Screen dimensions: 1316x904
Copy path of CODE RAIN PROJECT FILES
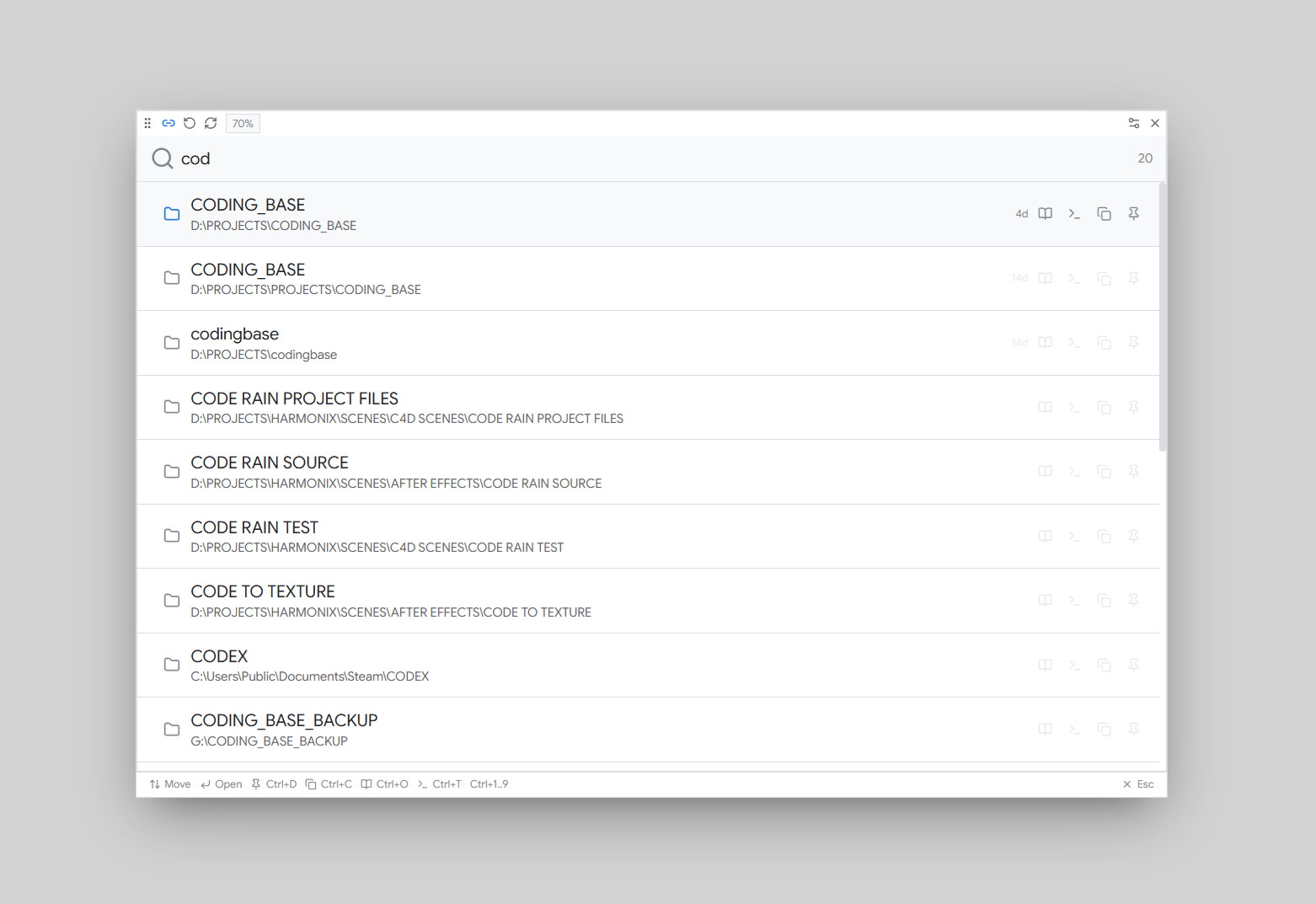pyautogui.click(x=1104, y=407)
